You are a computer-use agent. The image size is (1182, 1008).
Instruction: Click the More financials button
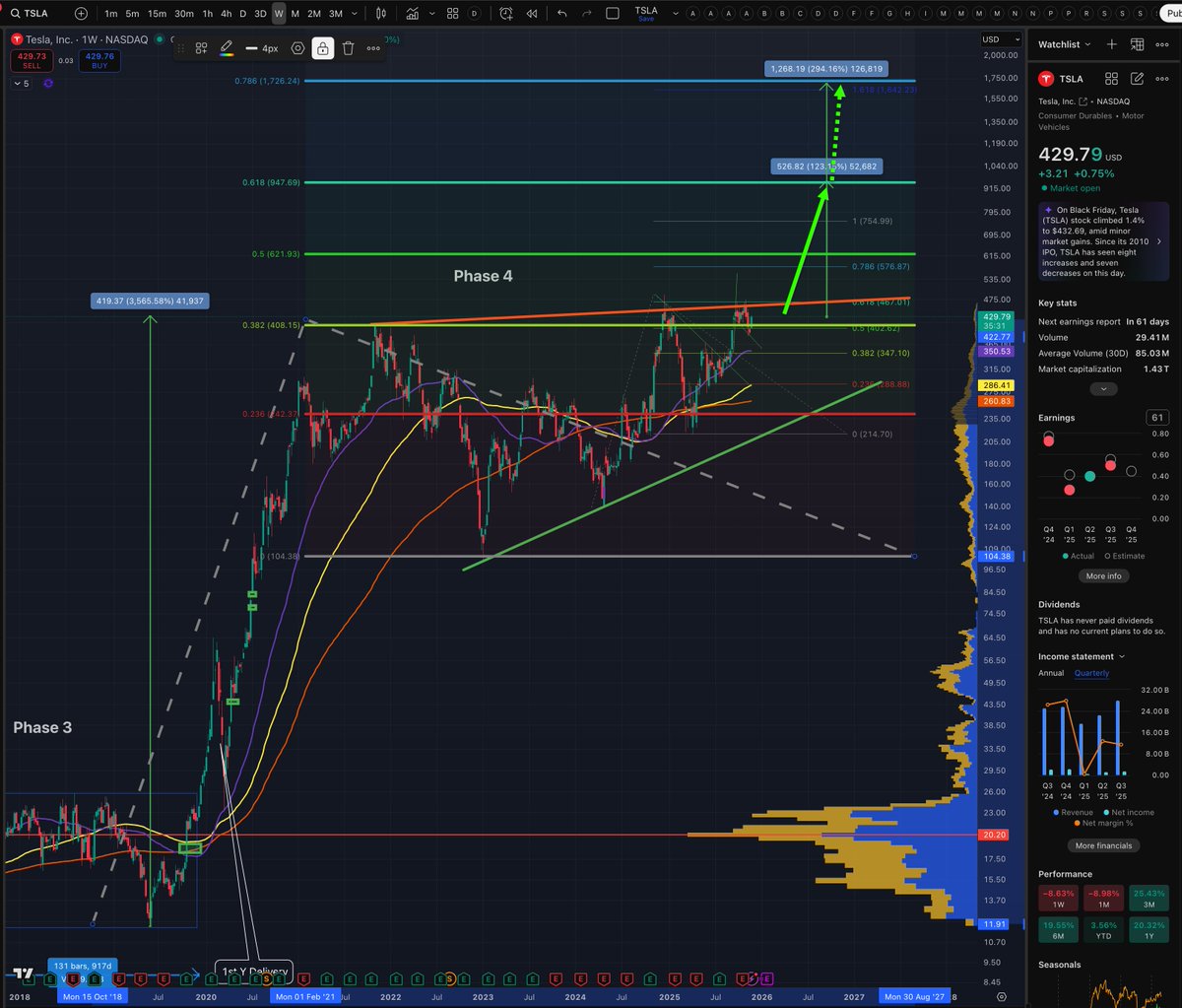point(1103,845)
